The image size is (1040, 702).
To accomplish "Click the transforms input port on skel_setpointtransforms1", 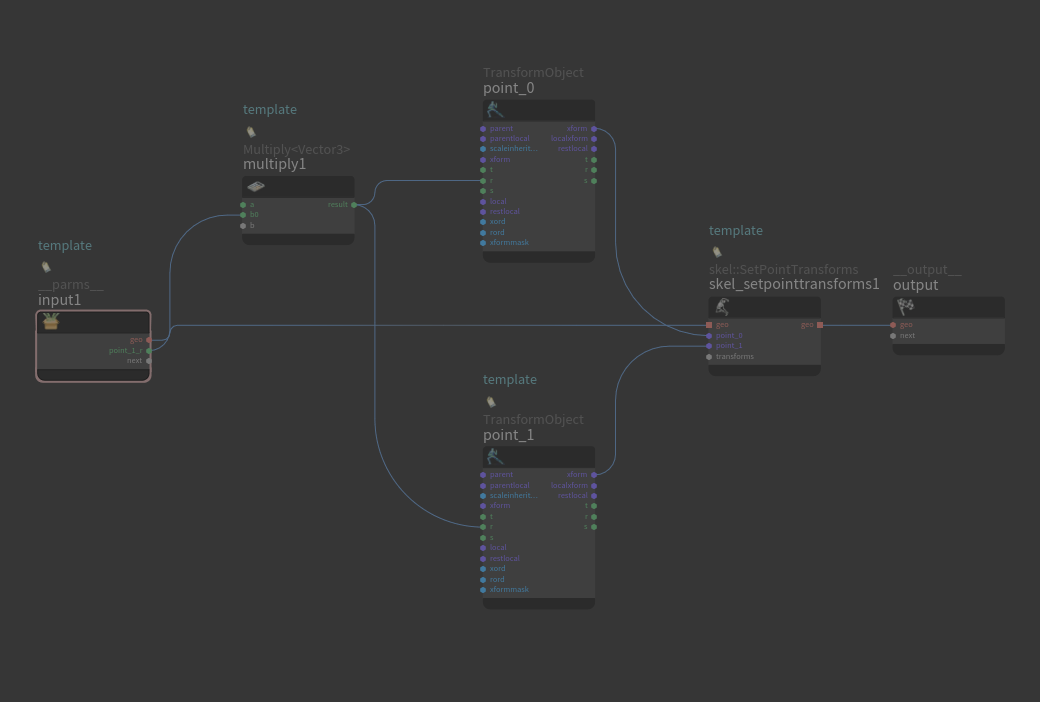I will tap(709, 357).
